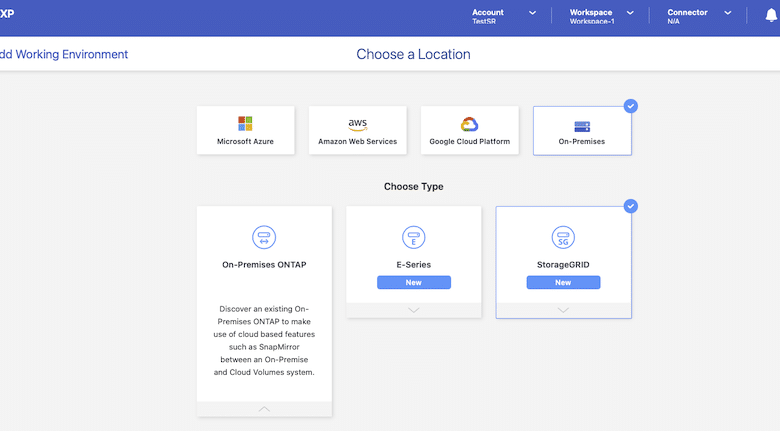Viewport: 780px width, 431px height.
Task: Click the Workspace menu label
Action: (591, 12)
